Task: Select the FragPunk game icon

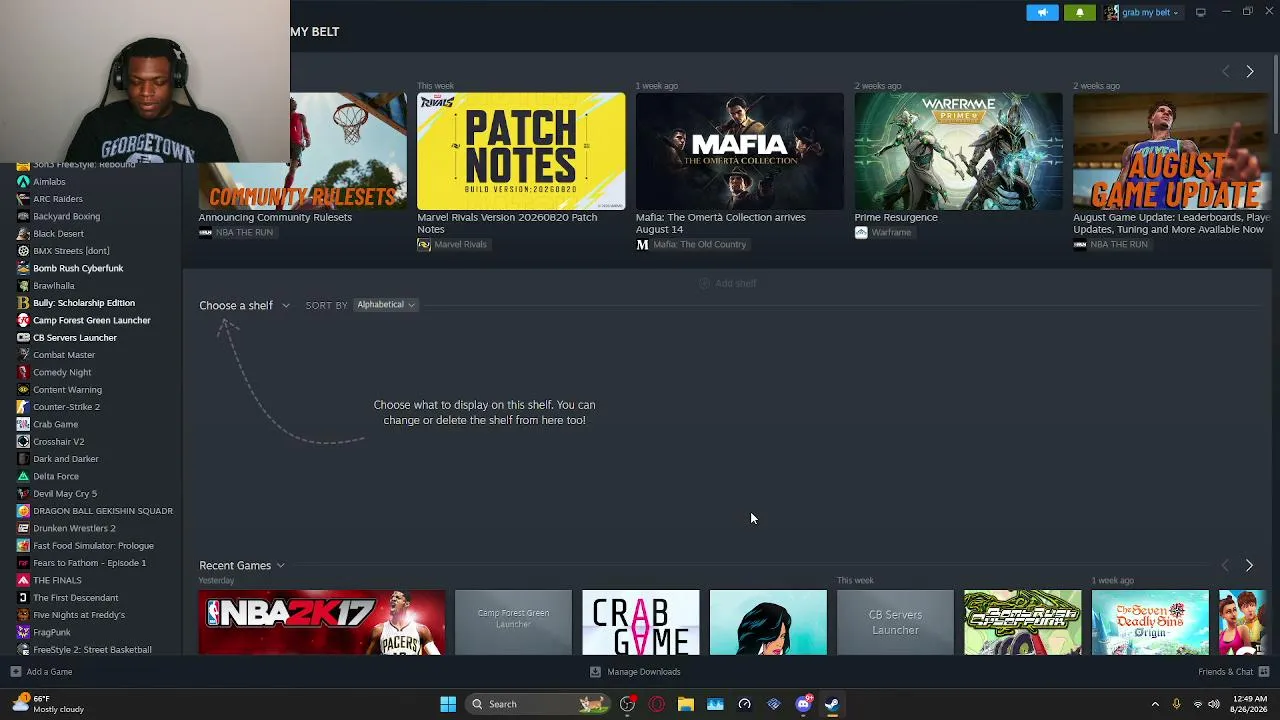Action: click(23, 632)
